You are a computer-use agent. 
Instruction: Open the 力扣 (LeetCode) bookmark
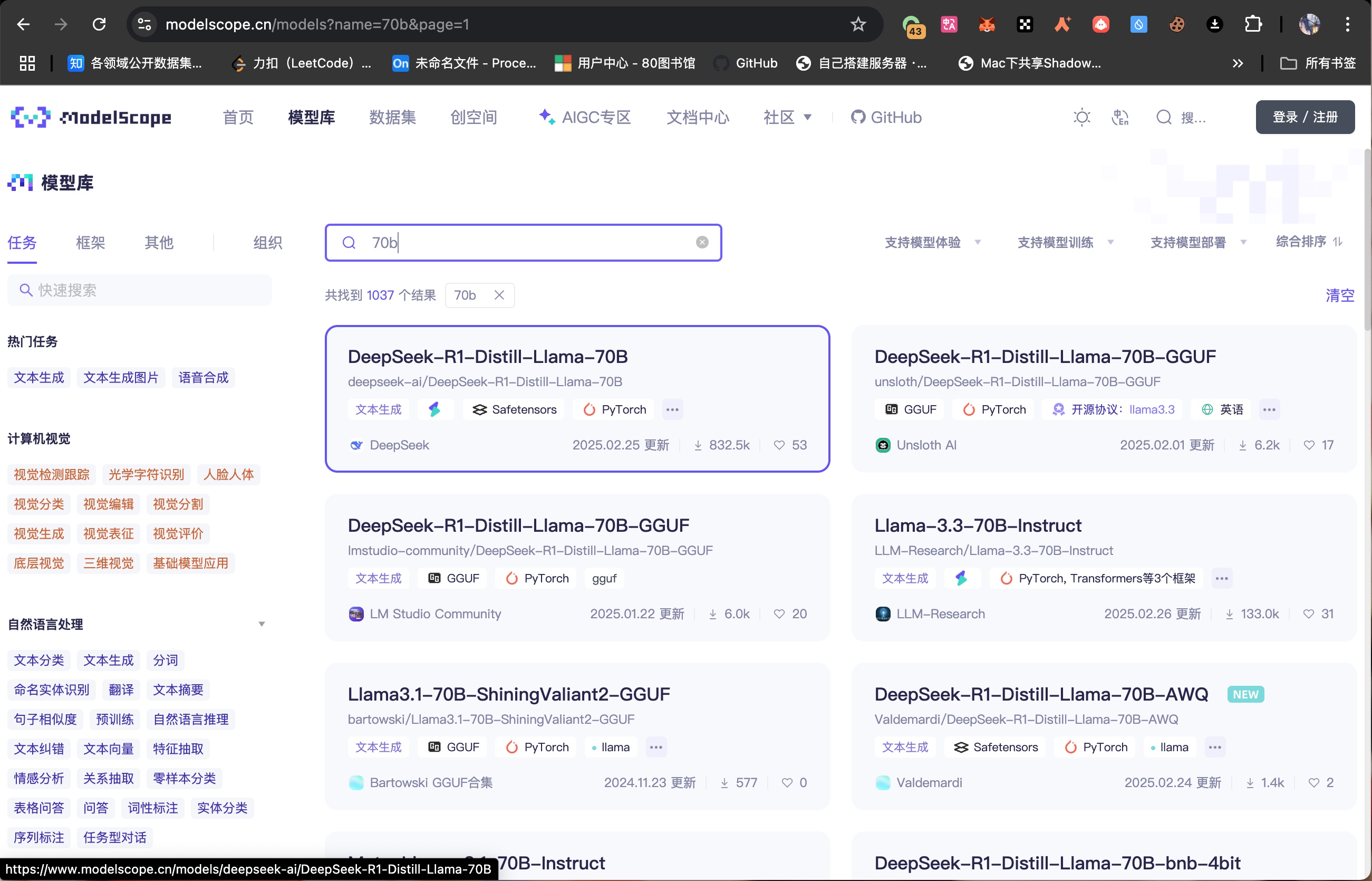click(301, 63)
